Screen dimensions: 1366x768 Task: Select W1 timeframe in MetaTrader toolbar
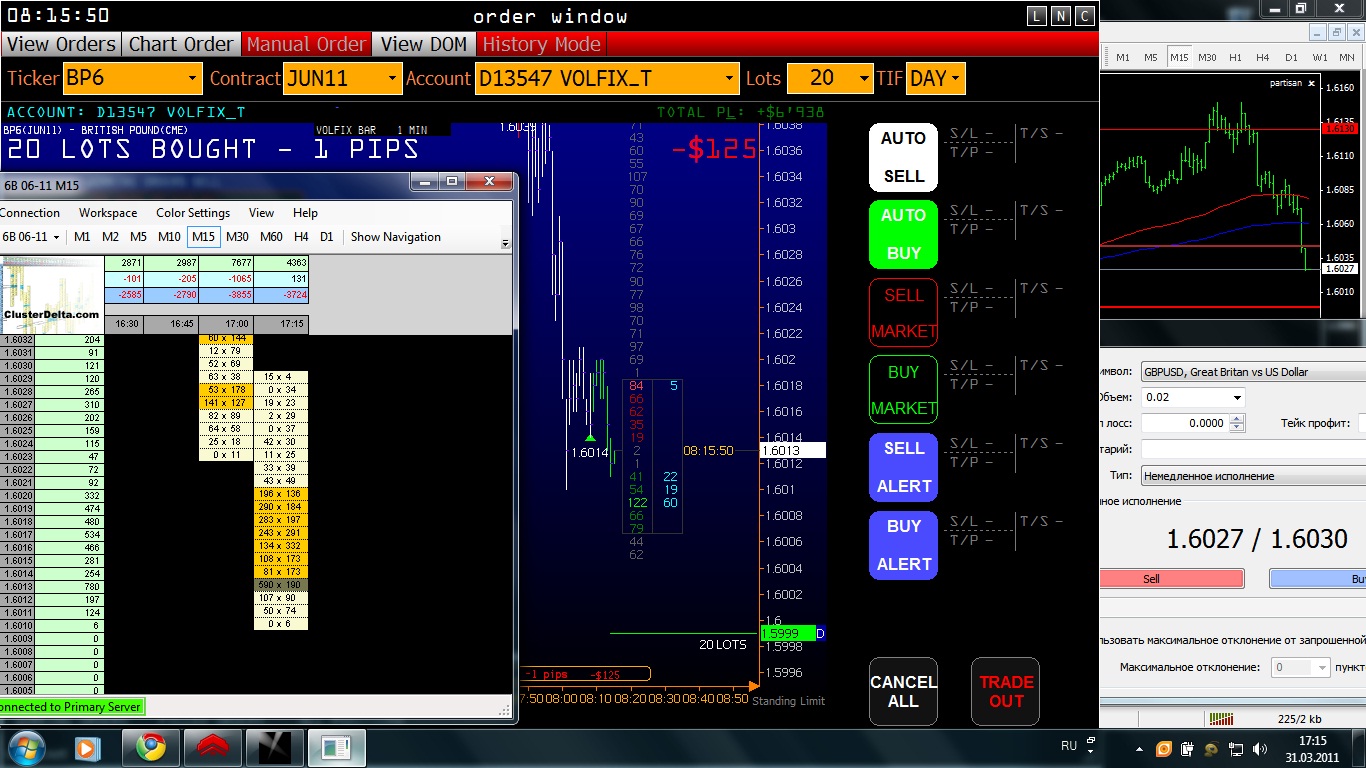pyautogui.click(x=1320, y=57)
